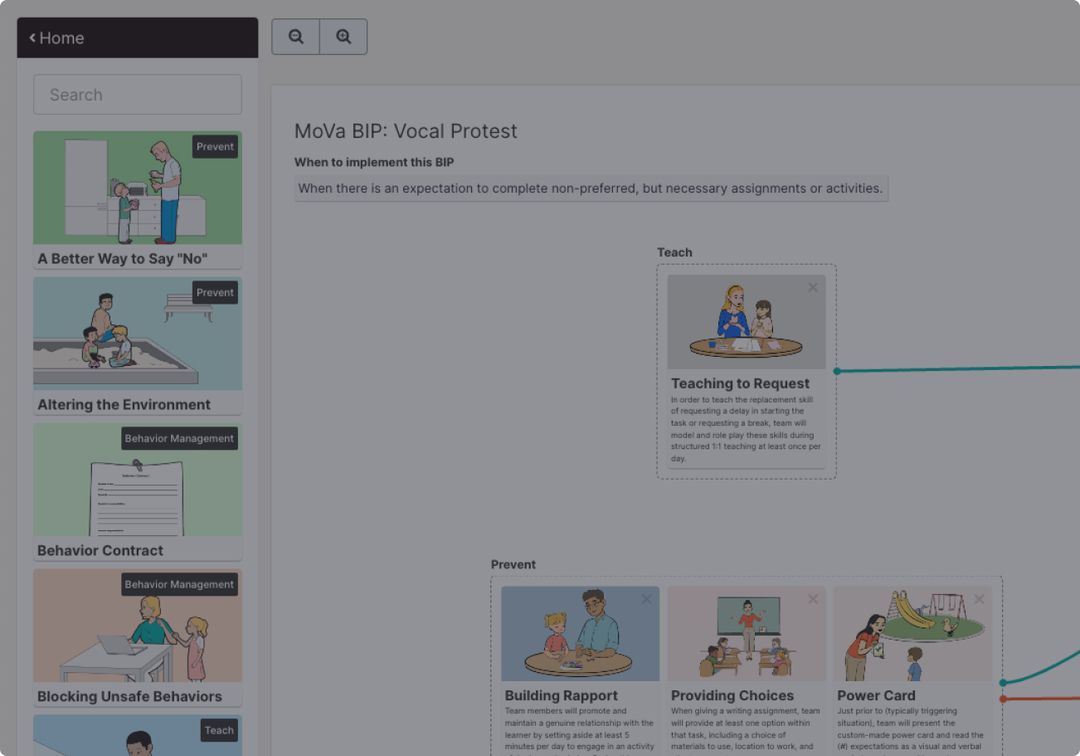Remove the Teaching to Request card
The height and width of the screenshot is (756, 1080).
coord(812,287)
